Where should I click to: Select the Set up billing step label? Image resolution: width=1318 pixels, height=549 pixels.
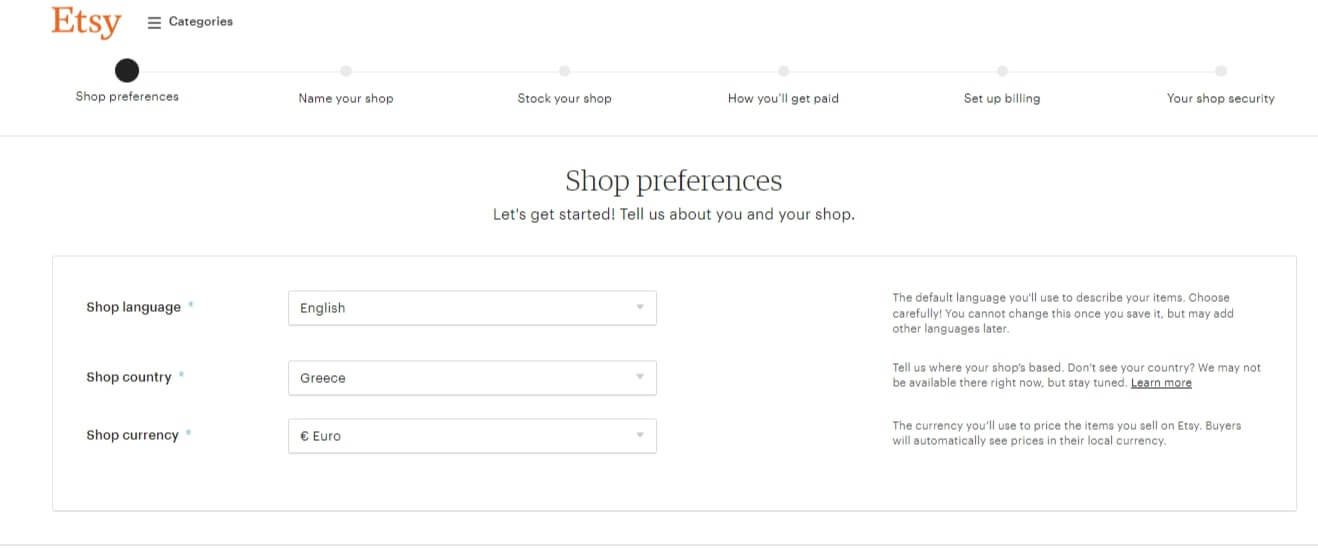point(1002,98)
